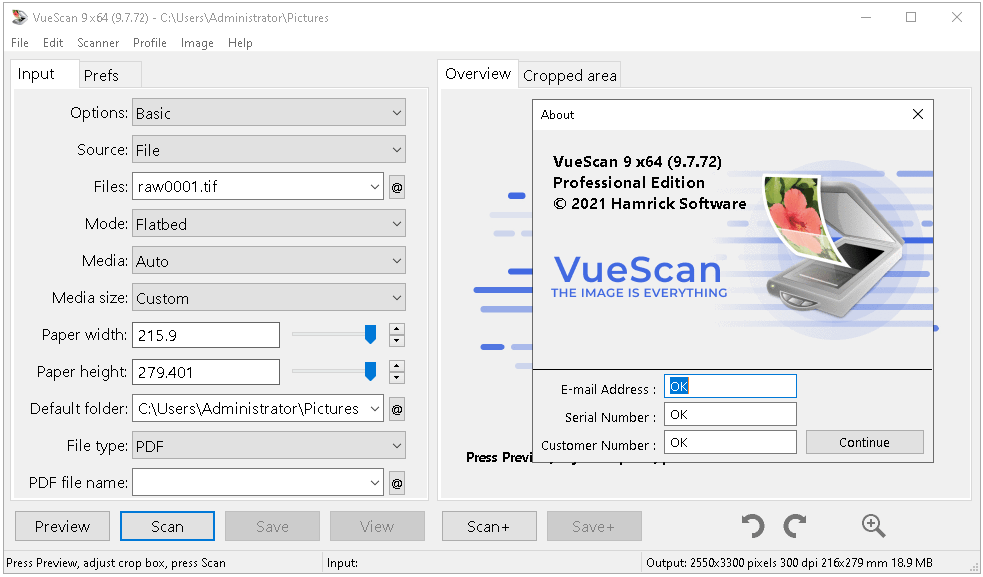Click the '© 2021 Hamrick Software' text
983x577 pixels.
pyautogui.click(x=650, y=204)
